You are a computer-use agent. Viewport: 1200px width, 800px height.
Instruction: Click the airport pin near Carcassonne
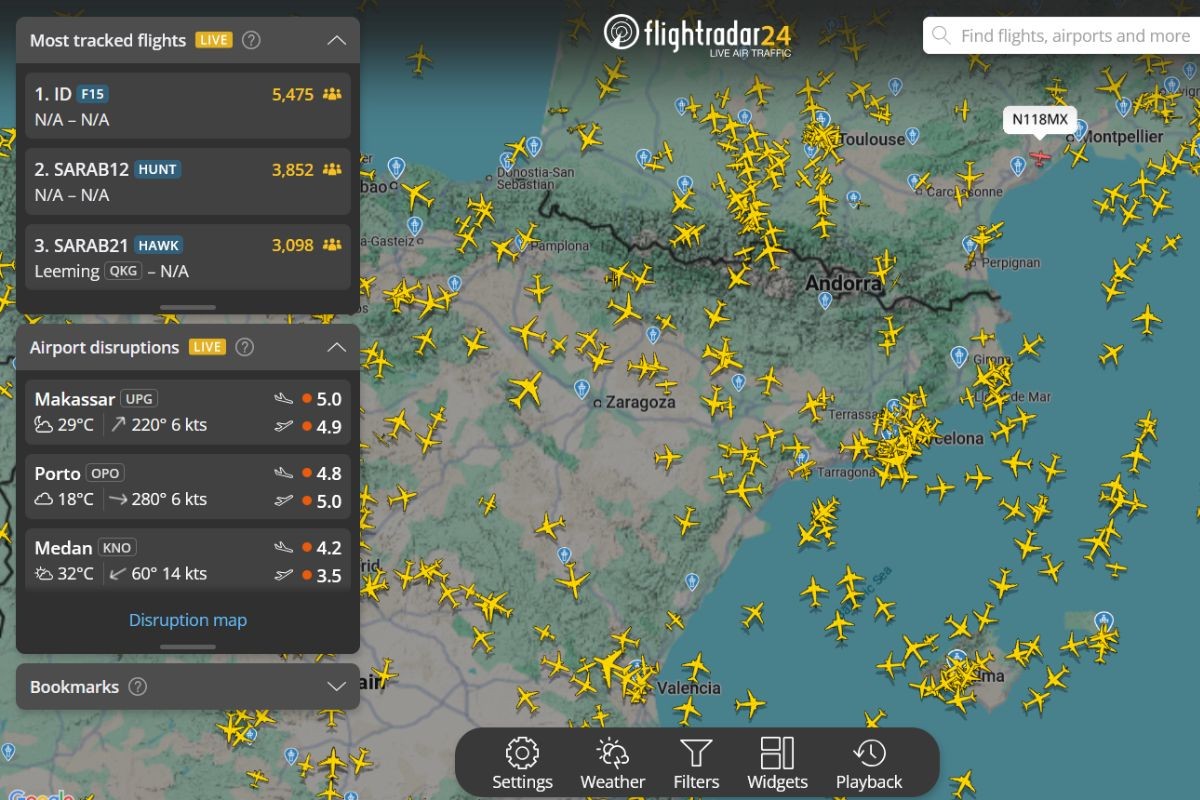coord(914,183)
